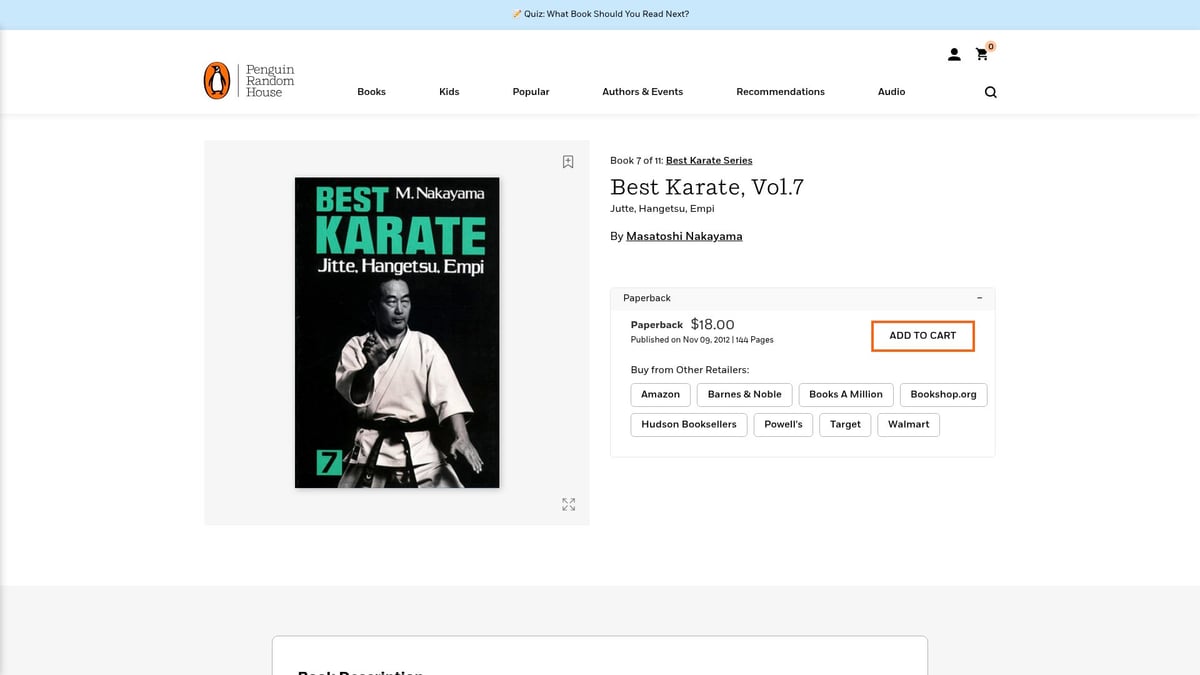Open the Recommendations menu

pos(780,92)
